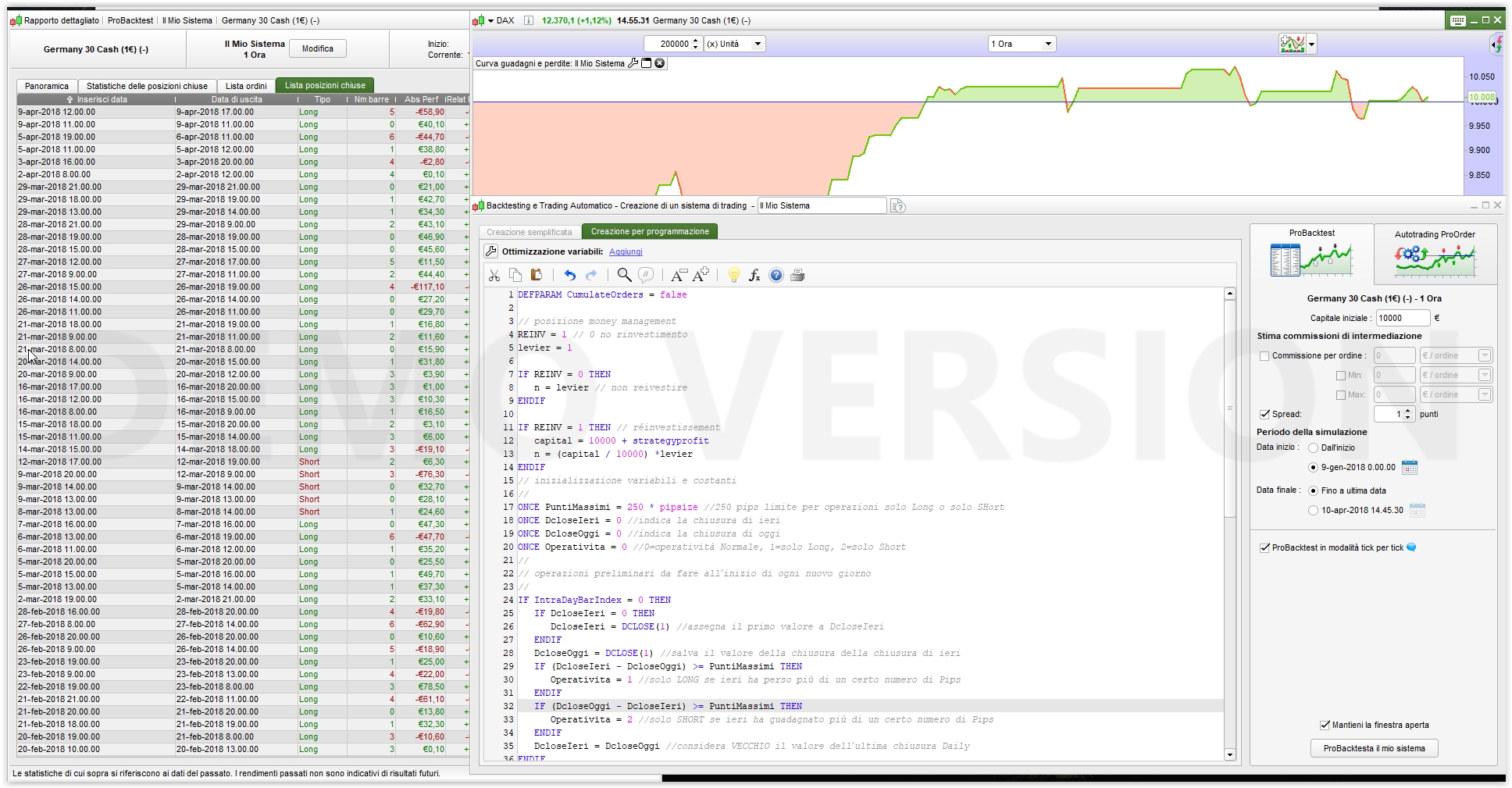Click the yellow lightbulb icon
Viewport: 1512px width, 788px height.
point(733,275)
